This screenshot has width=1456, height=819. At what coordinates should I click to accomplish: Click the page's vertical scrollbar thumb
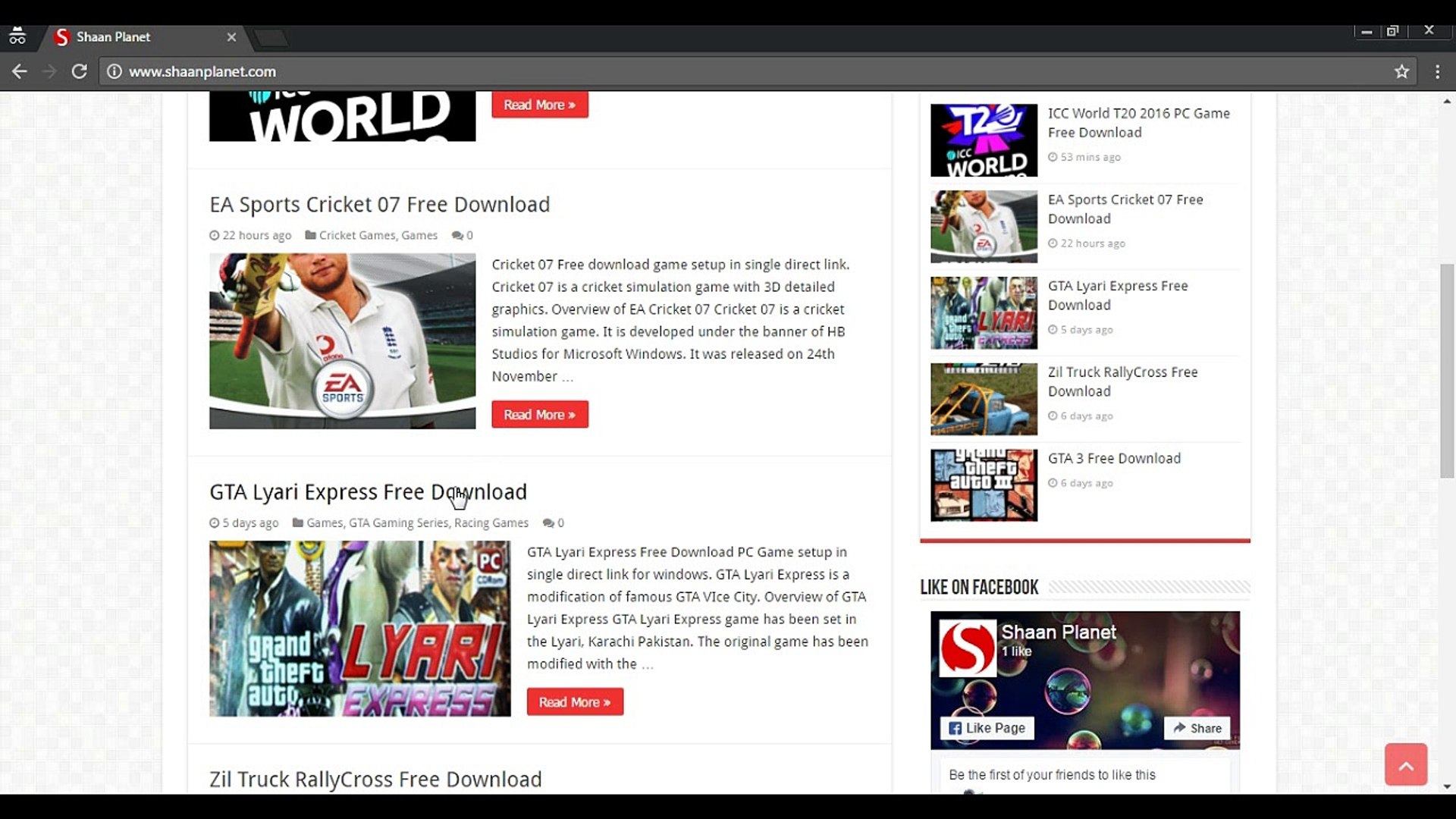[x=1447, y=372]
